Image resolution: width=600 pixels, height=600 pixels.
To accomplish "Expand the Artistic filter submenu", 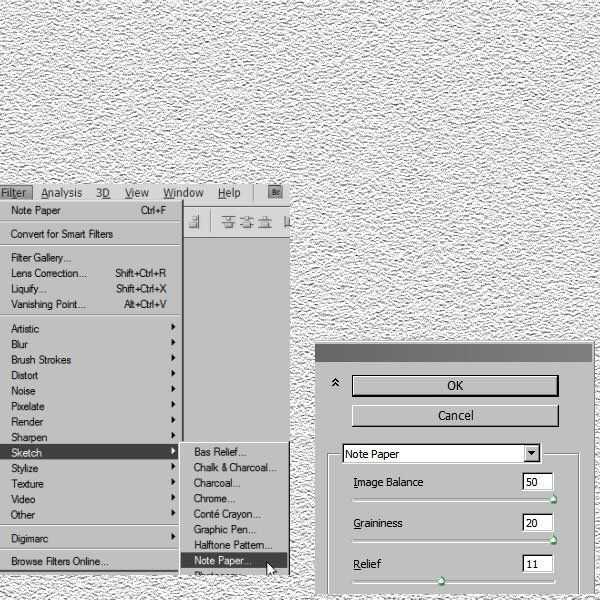I will coord(89,329).
